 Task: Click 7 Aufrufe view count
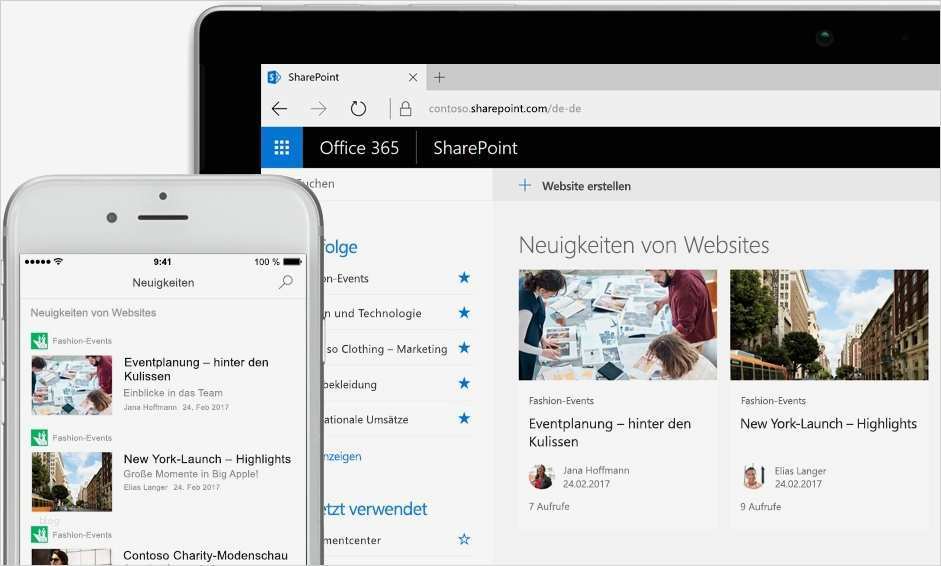(x=549, y=507)
